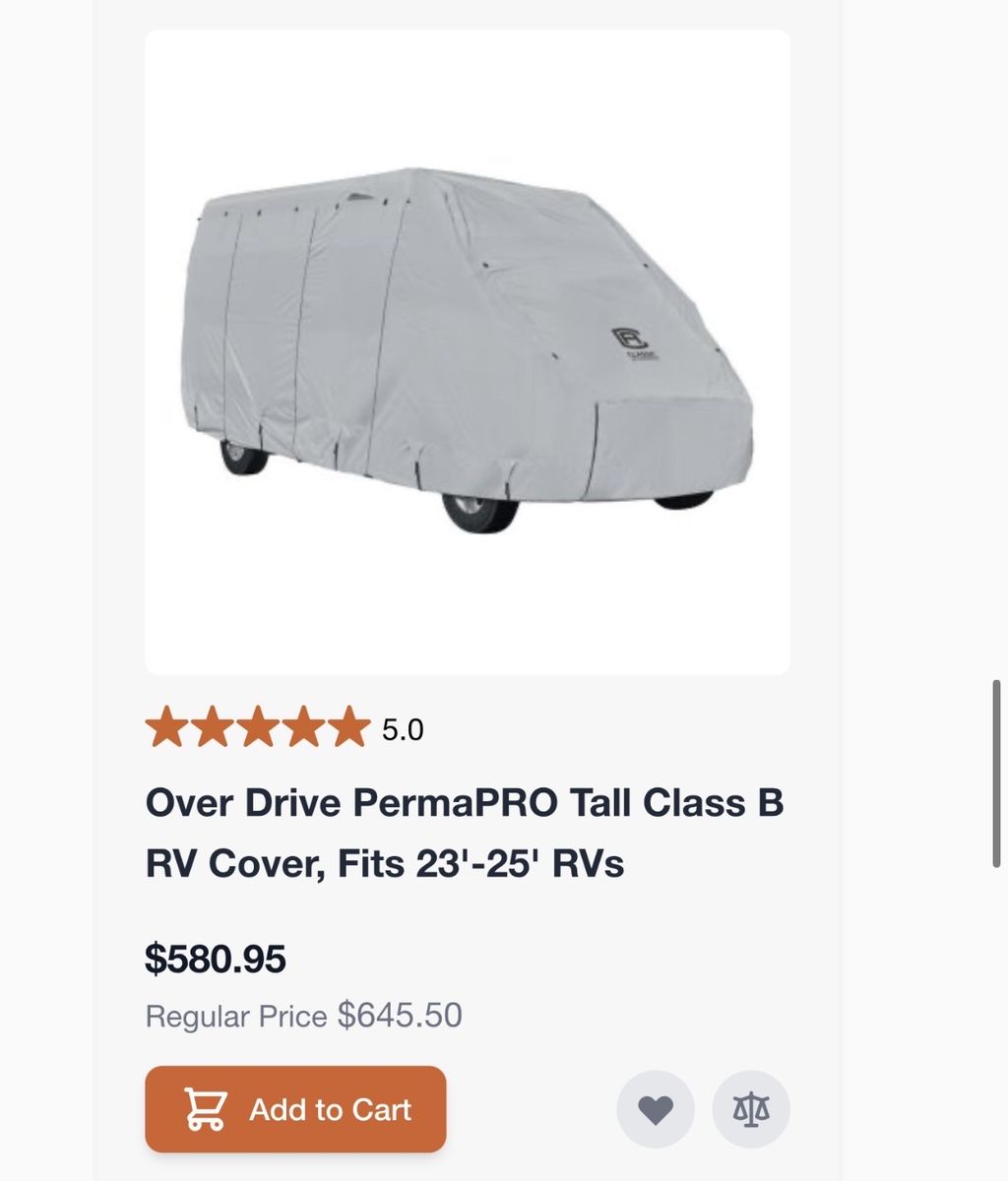Screen dimensions: 1008x1181
Task: Click the third orange rating star
Action: pyautogui.click(x=258, y=728)
